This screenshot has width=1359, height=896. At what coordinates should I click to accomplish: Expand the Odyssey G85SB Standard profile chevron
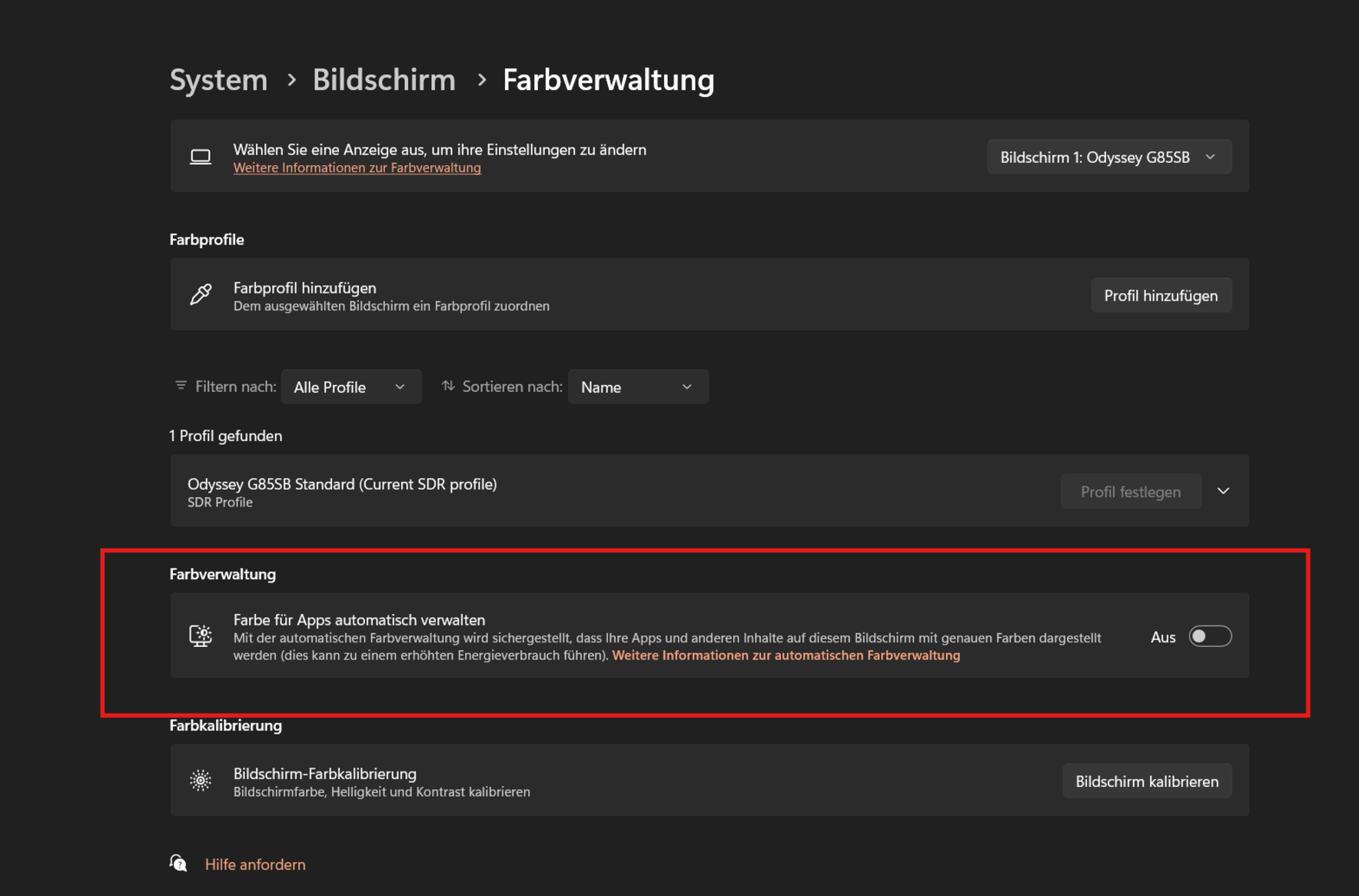(1223, 491)
